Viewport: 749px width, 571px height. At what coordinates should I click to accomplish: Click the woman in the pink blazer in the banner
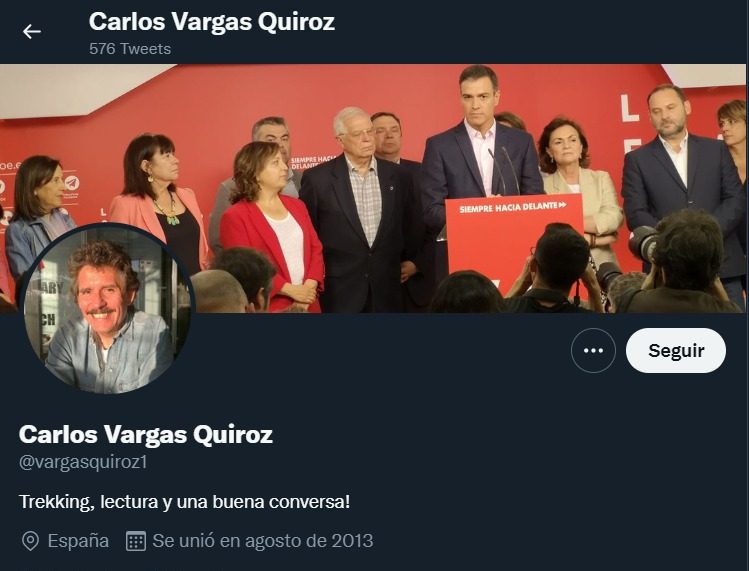click(160, 201)
